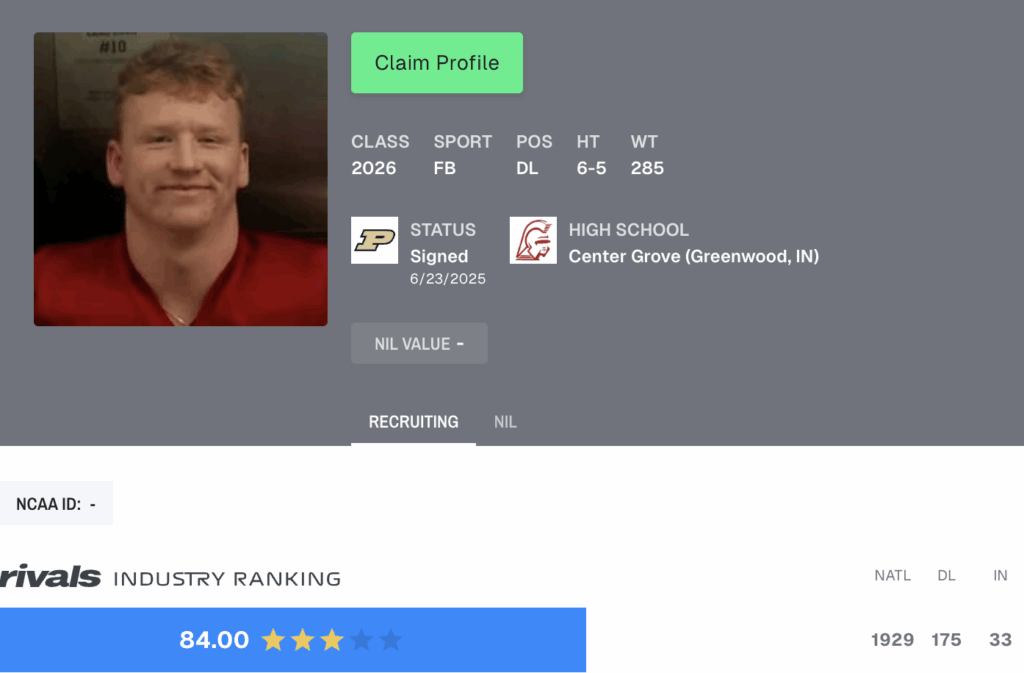Screen dimensions: 1024x673
Task: Click the Center Grove Trojan logo
Action: click(x=533, y=240)
